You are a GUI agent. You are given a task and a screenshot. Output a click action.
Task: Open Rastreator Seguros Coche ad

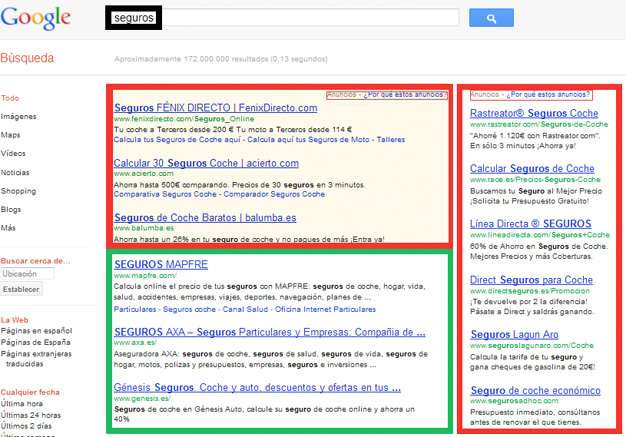pos(534,113)
